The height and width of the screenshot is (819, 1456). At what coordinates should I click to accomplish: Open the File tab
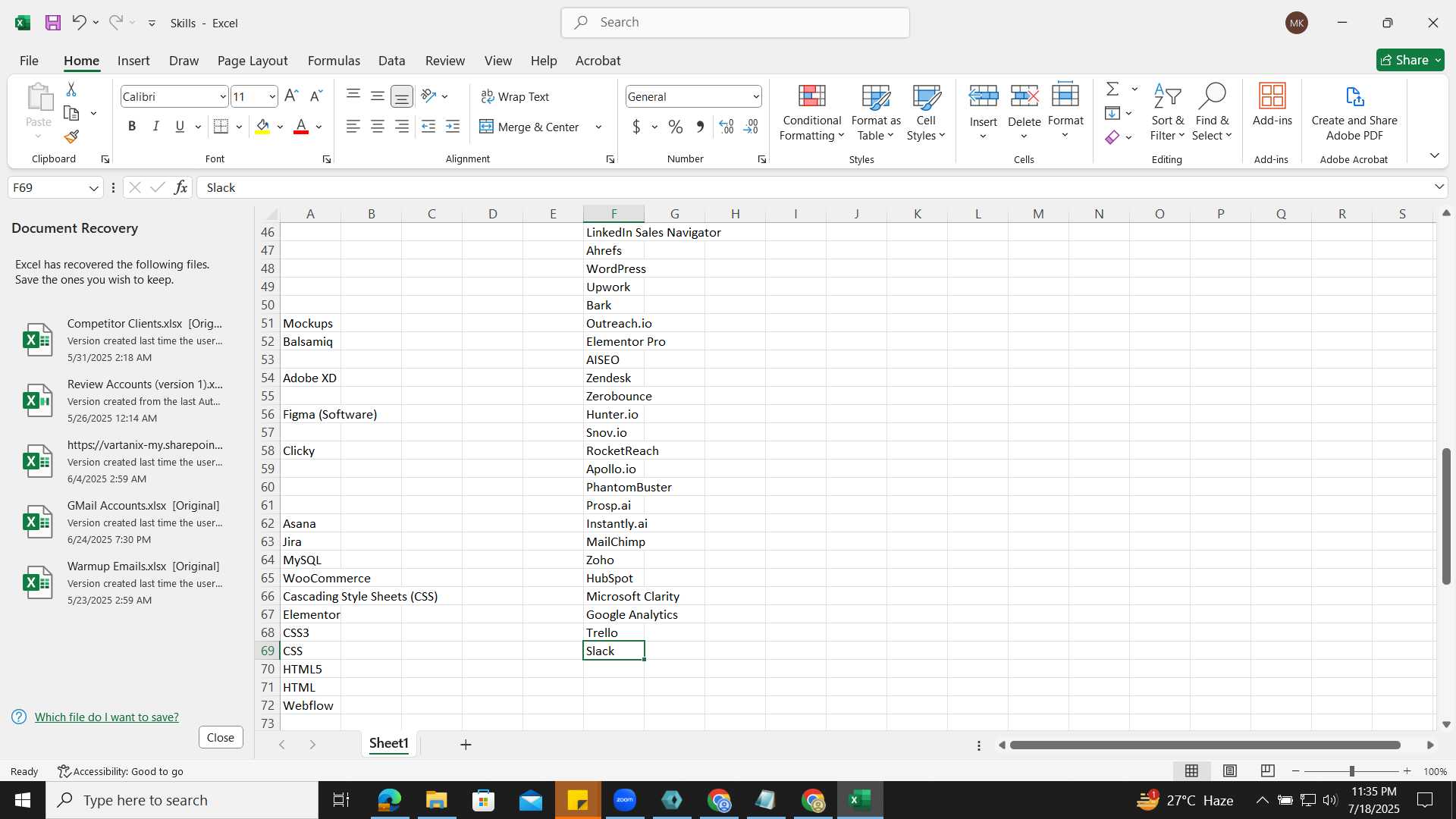click(x=29, y=61)
